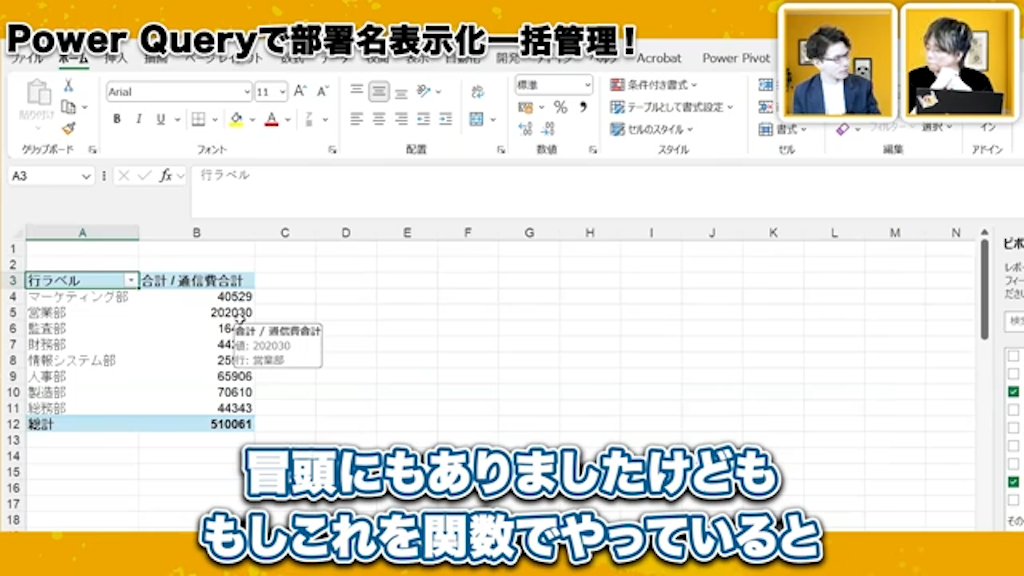The width and height of the screenshot is (1024, 576).
Task: Click the comma style icon
Action: pos(583,107)
